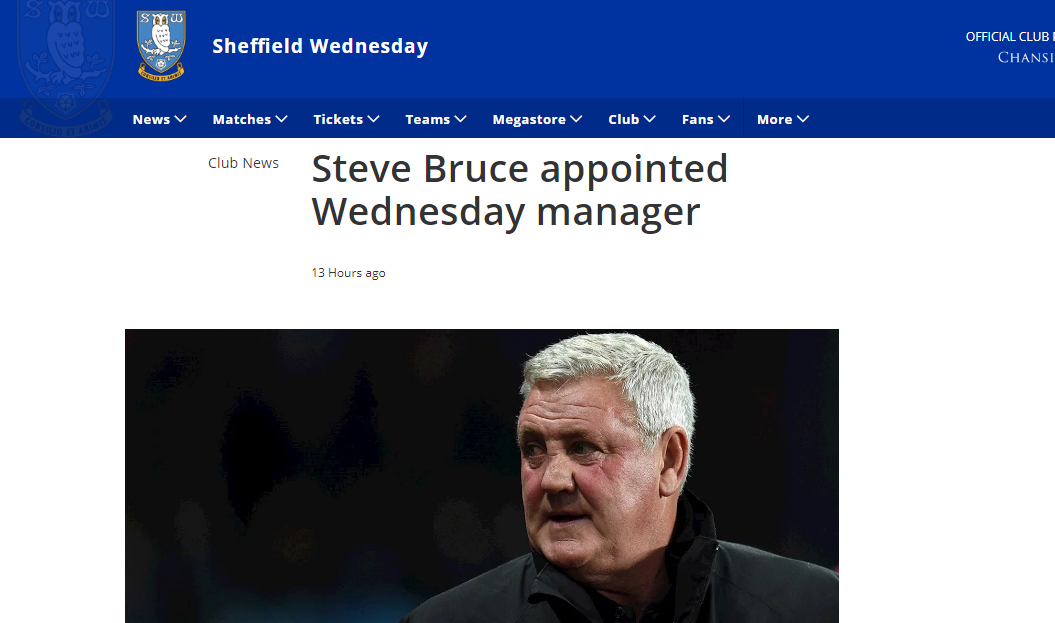Click the 13 Hours ago timestamp
Image resolution: width=1055 pixels, height=623 pixels.
pos(348,273)
